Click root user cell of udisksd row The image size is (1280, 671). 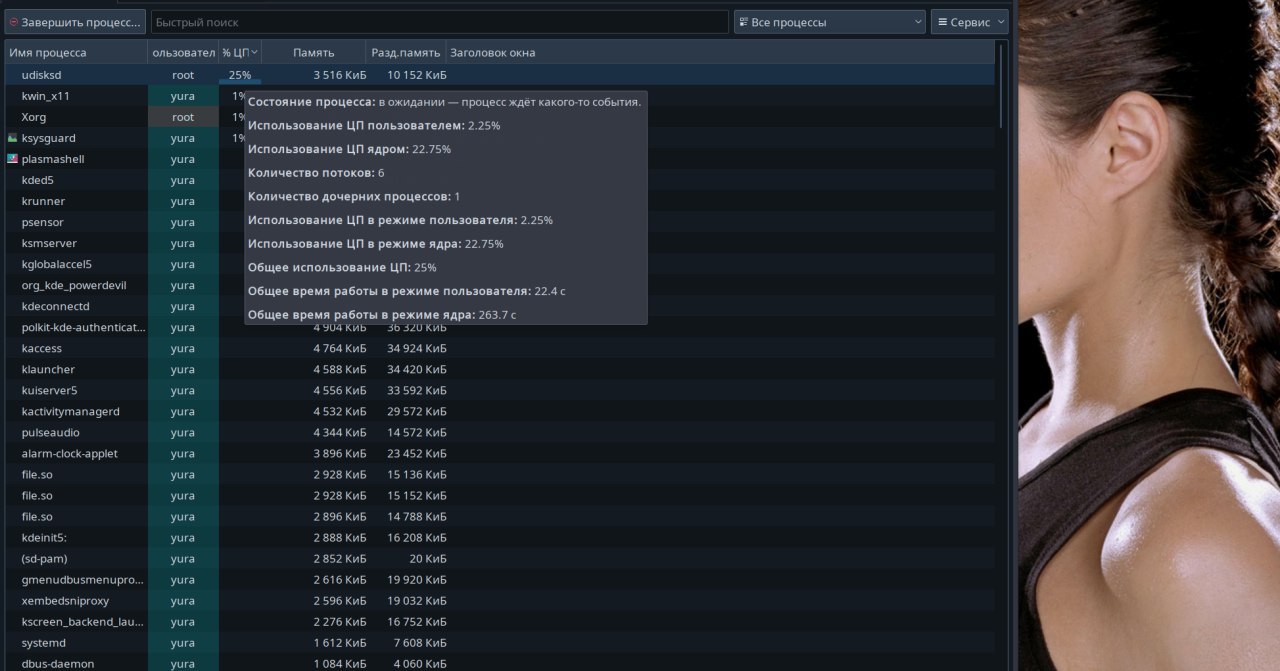tap(183, 75)
